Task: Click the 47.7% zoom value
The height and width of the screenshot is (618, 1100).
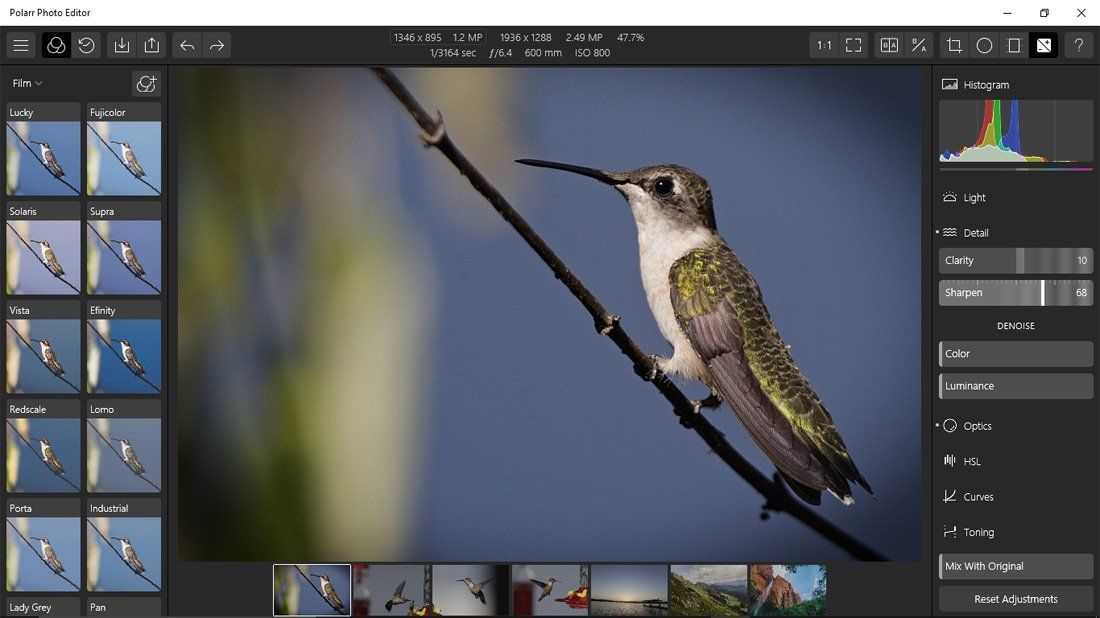Action: click(630, 38)
